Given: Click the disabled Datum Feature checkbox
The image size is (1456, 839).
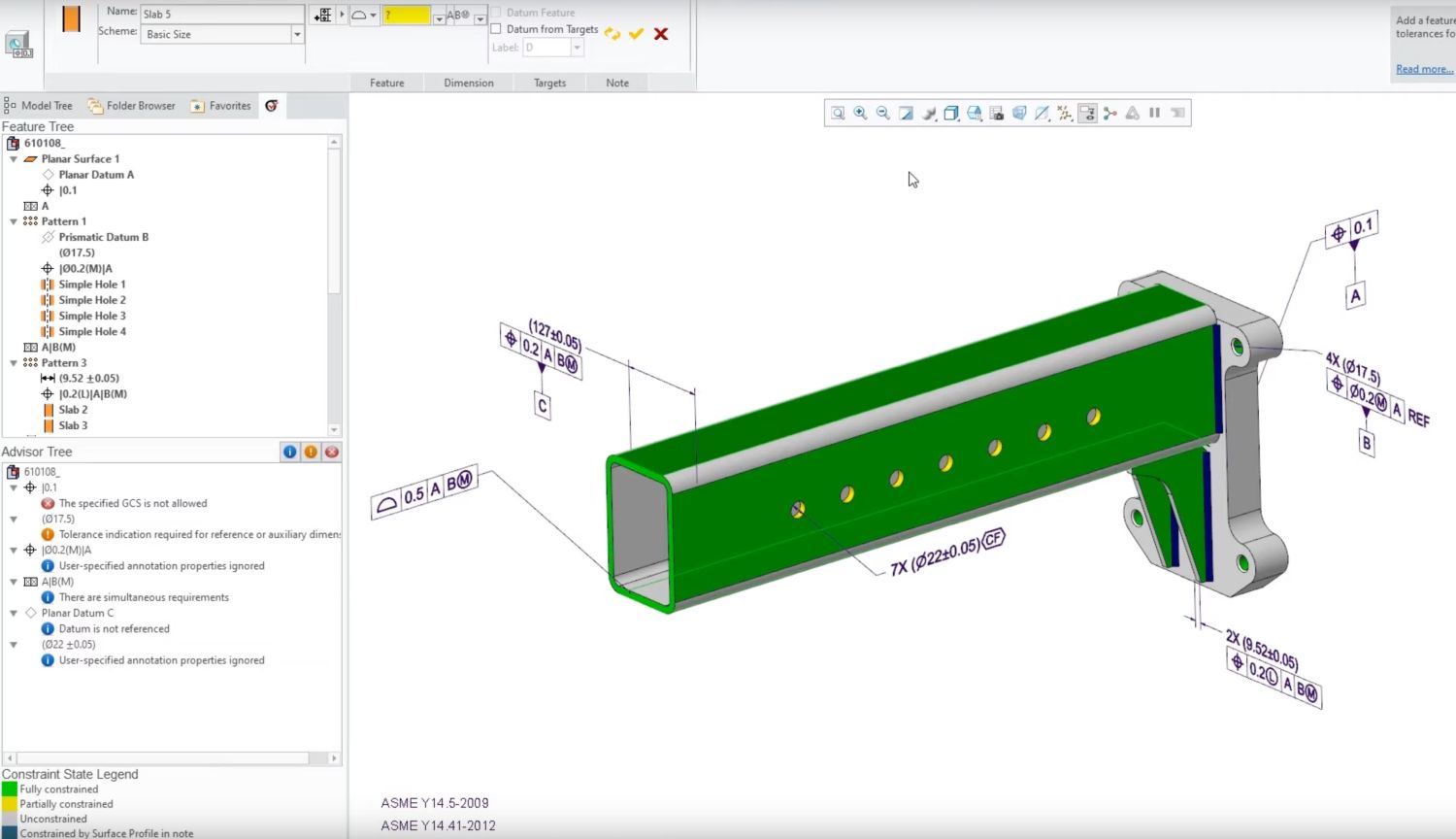Looking at the screenshot, I should point(496,13).
